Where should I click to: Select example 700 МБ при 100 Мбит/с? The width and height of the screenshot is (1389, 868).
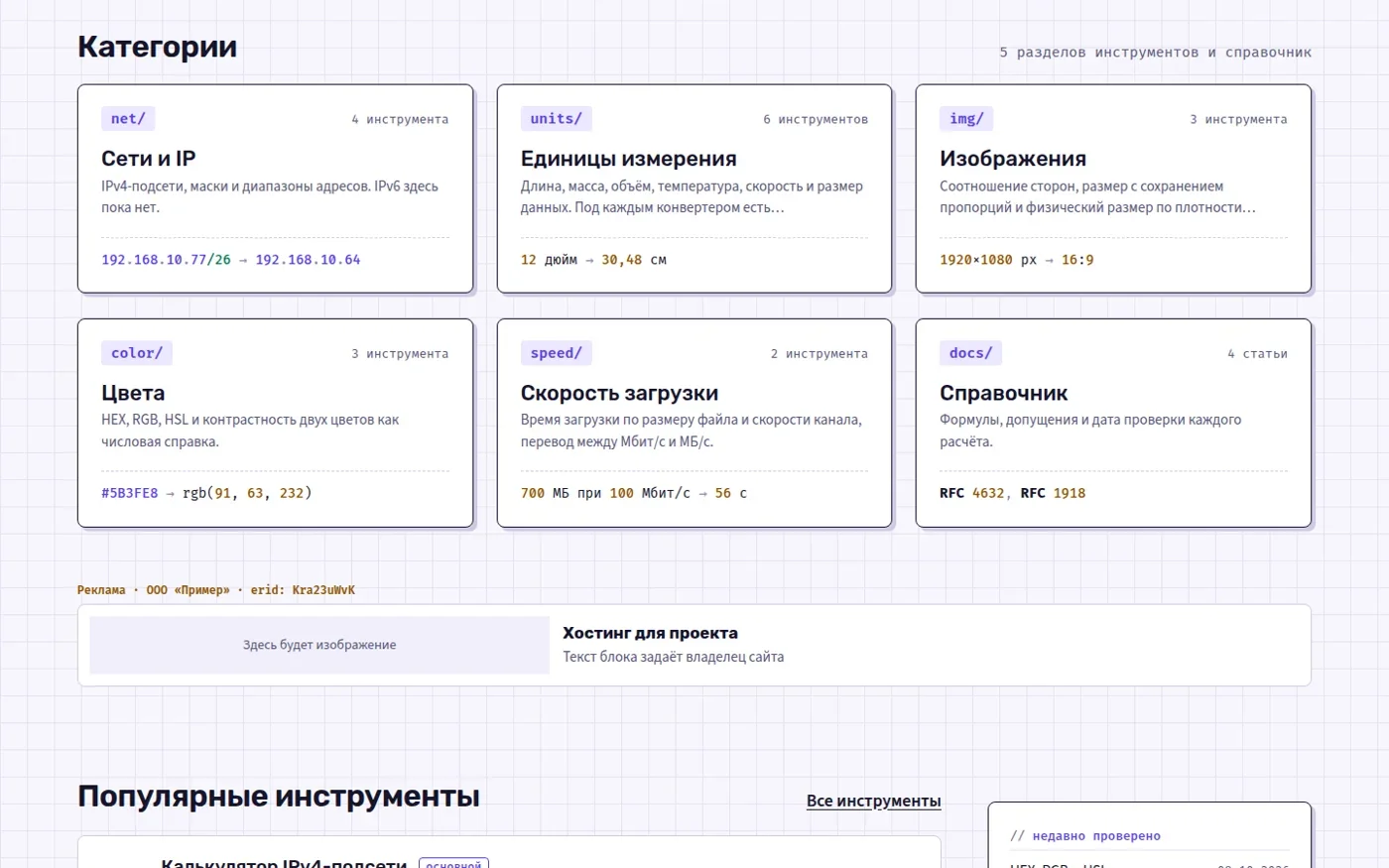click(605, 493)
